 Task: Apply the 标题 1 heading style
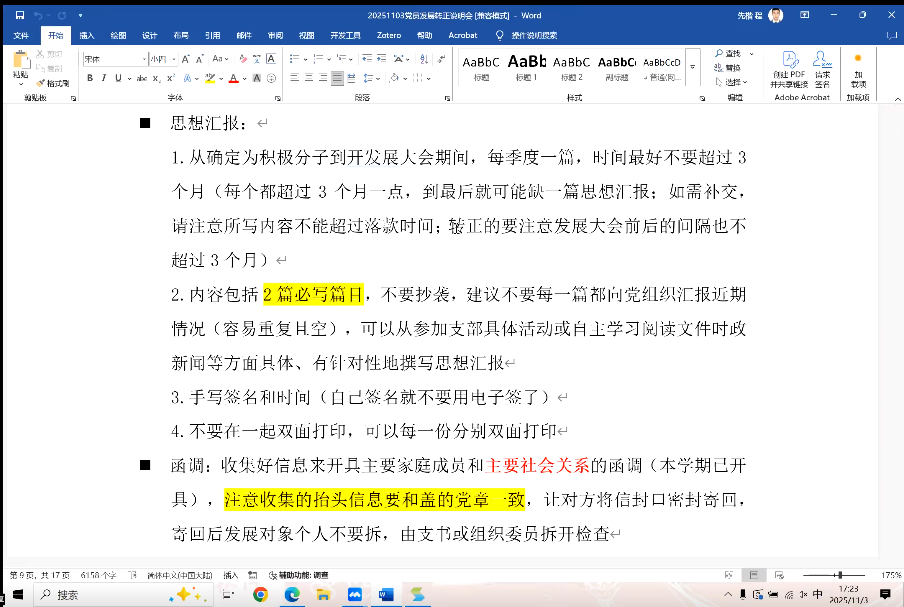(526, 66)
